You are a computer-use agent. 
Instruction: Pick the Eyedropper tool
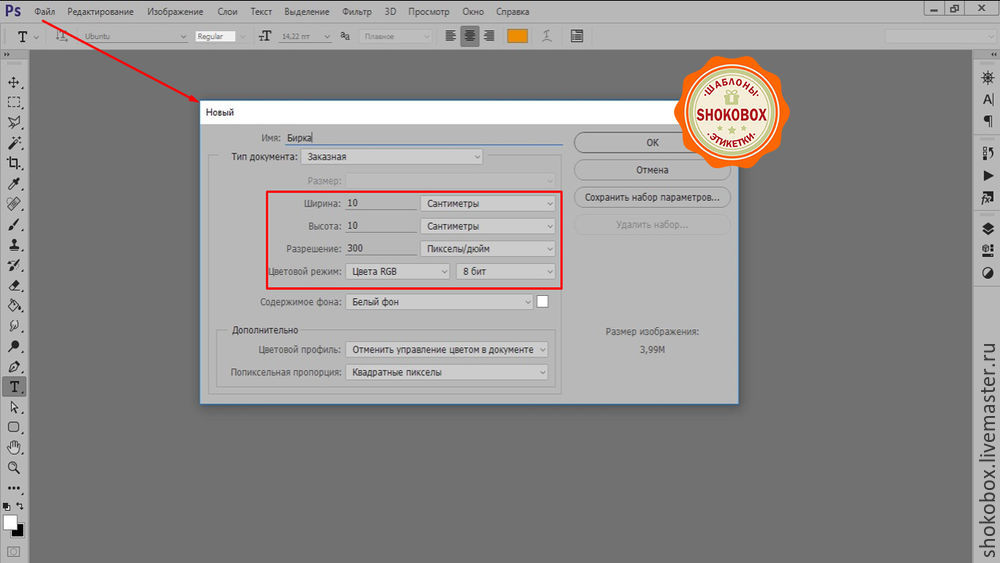tap(14, 184)
